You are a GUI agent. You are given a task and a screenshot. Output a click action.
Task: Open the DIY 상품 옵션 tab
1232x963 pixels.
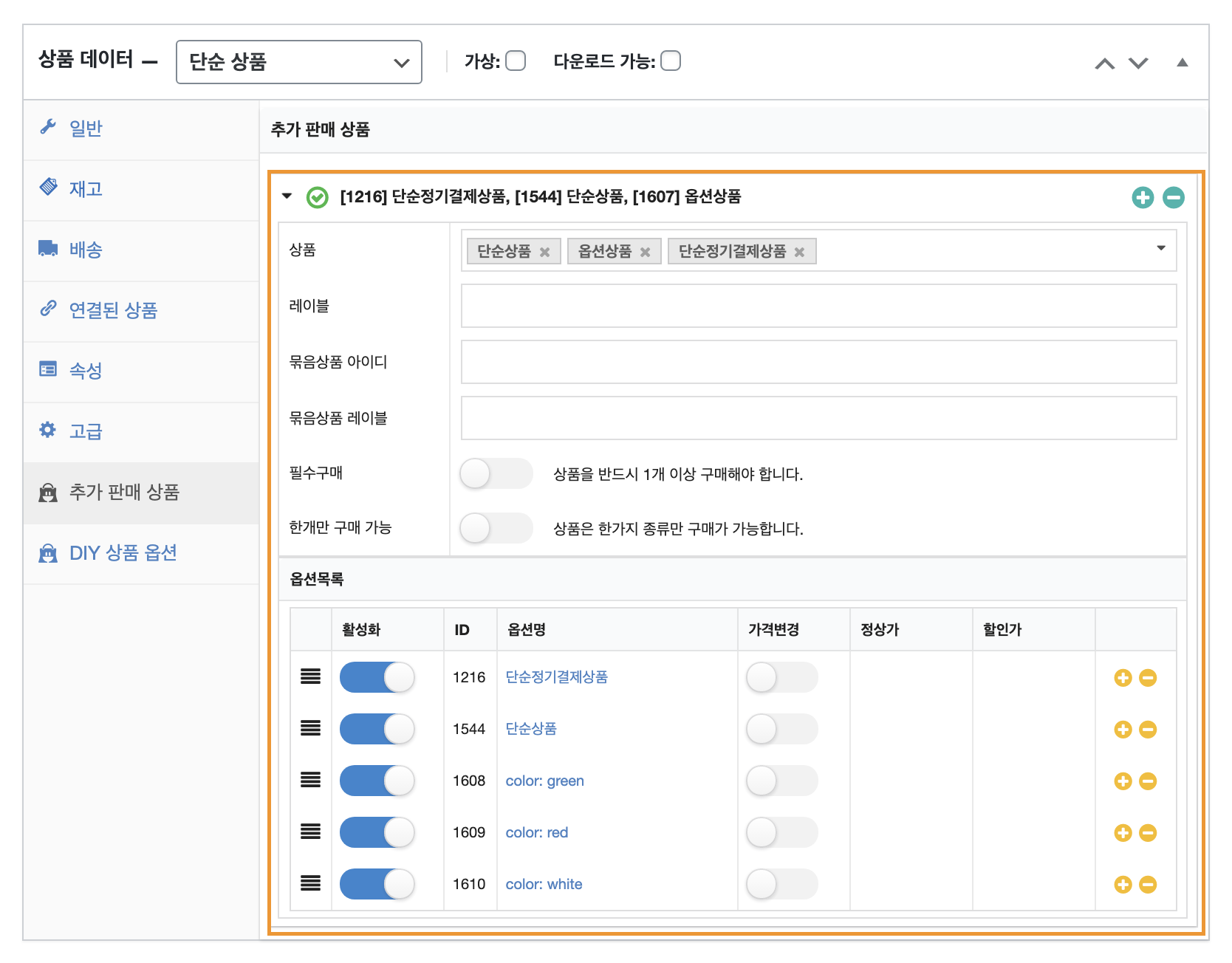[123, 553]
